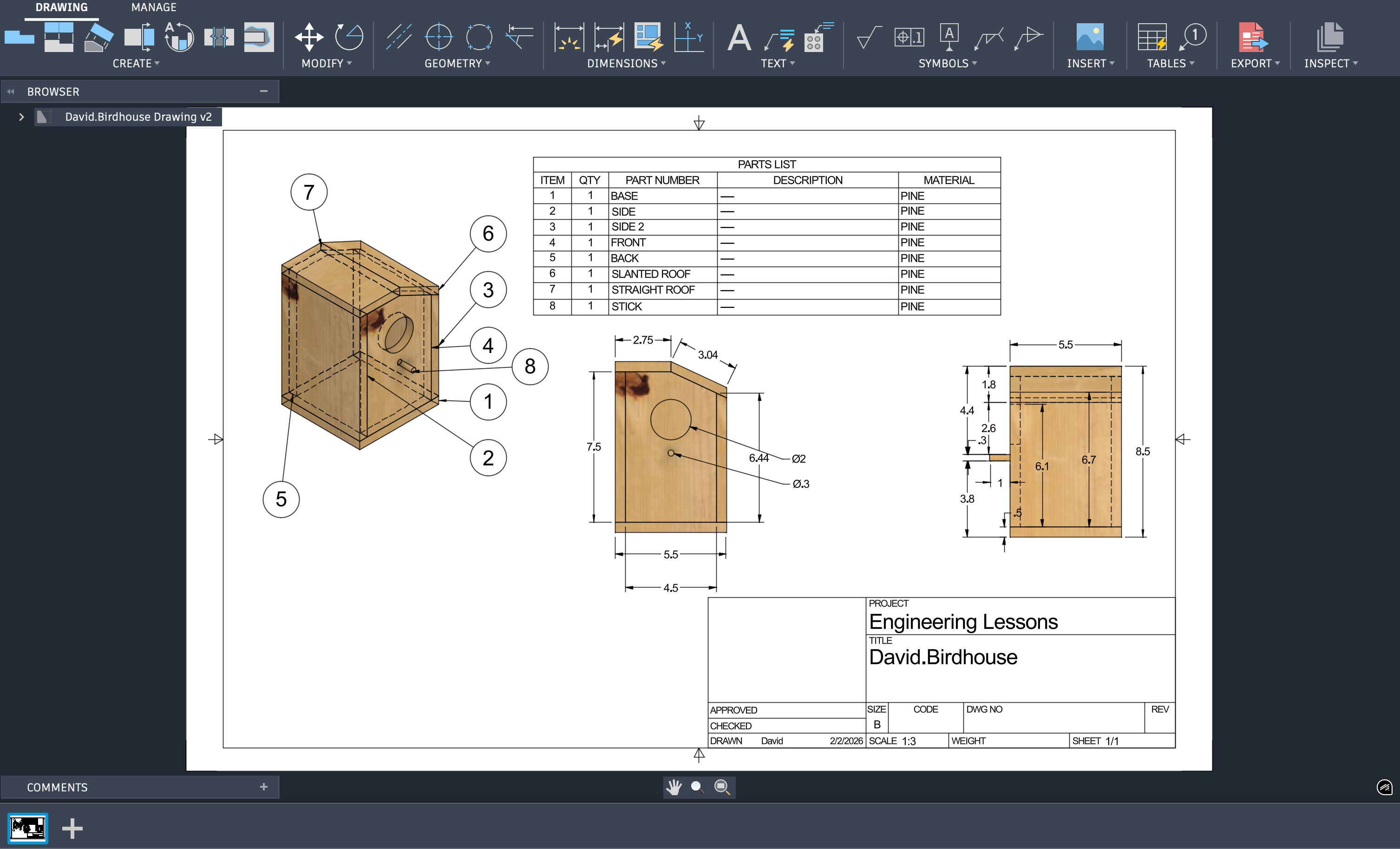Expand the David.Birdhouse Drawing v2 tree node
The height and width of the screenshot is (849, 1400).
[x=21, y=117]
